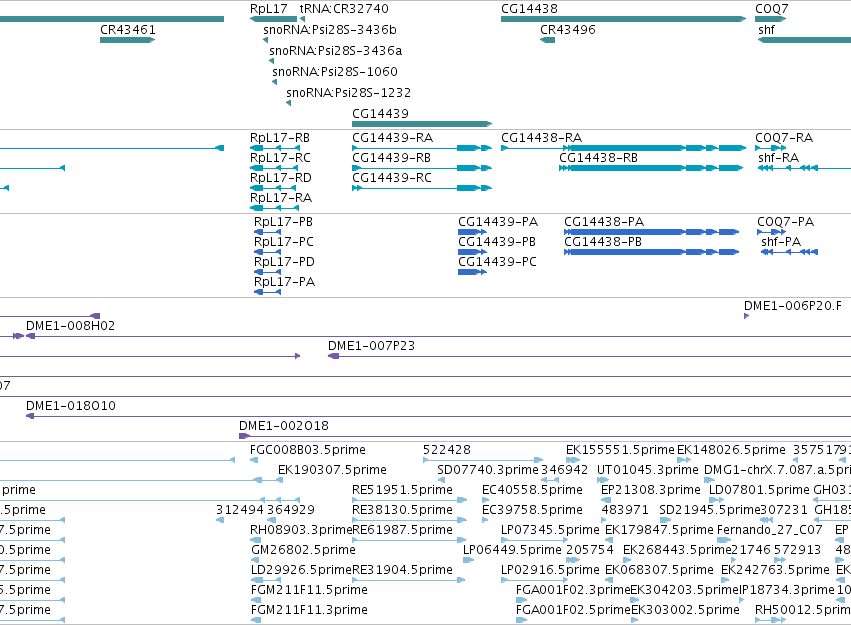Click snoRNA:Psi28S-1232 label
Screen dimensions: 851x625
tap(348, 93)
